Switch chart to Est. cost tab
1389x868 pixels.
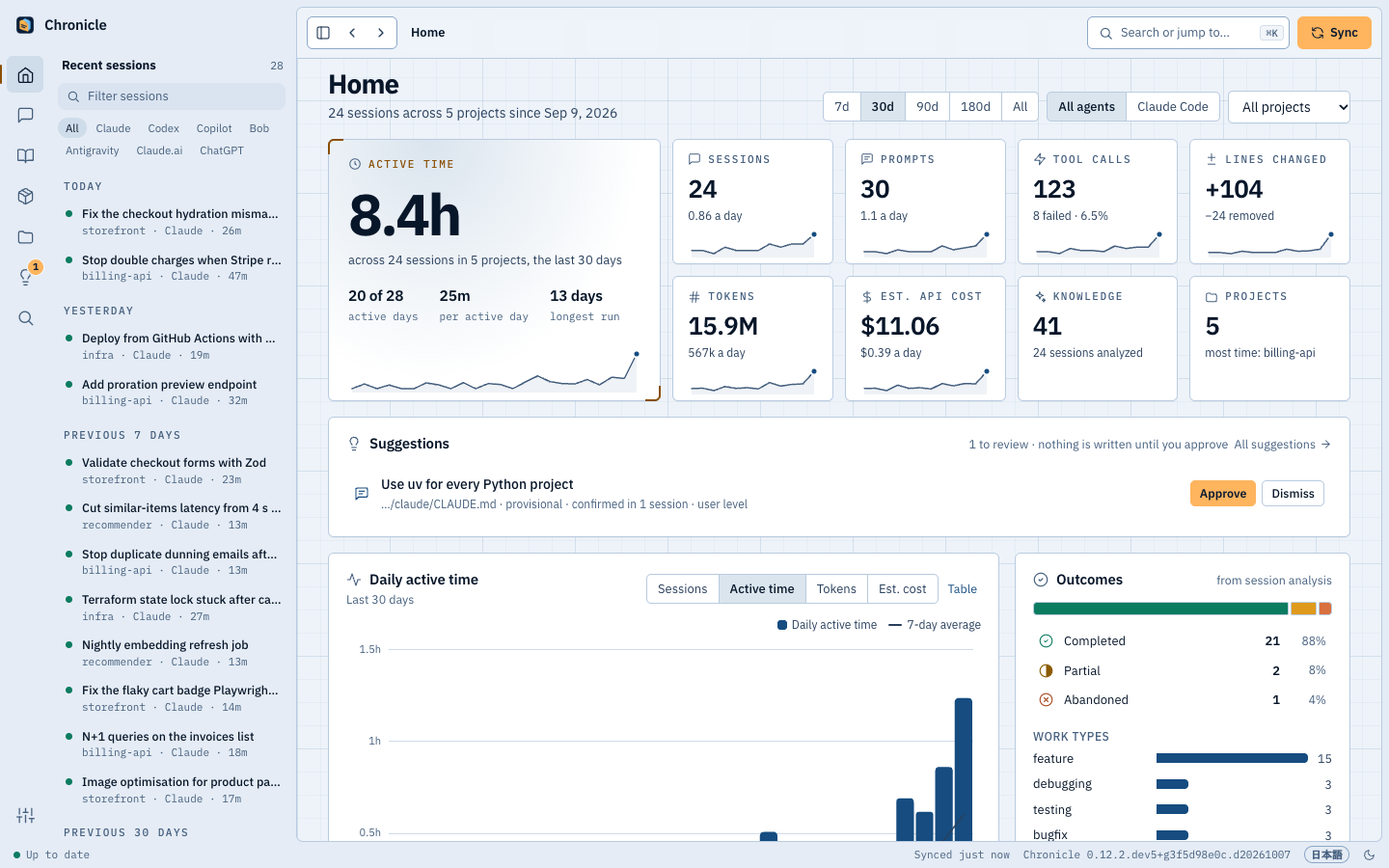(903, 589)
